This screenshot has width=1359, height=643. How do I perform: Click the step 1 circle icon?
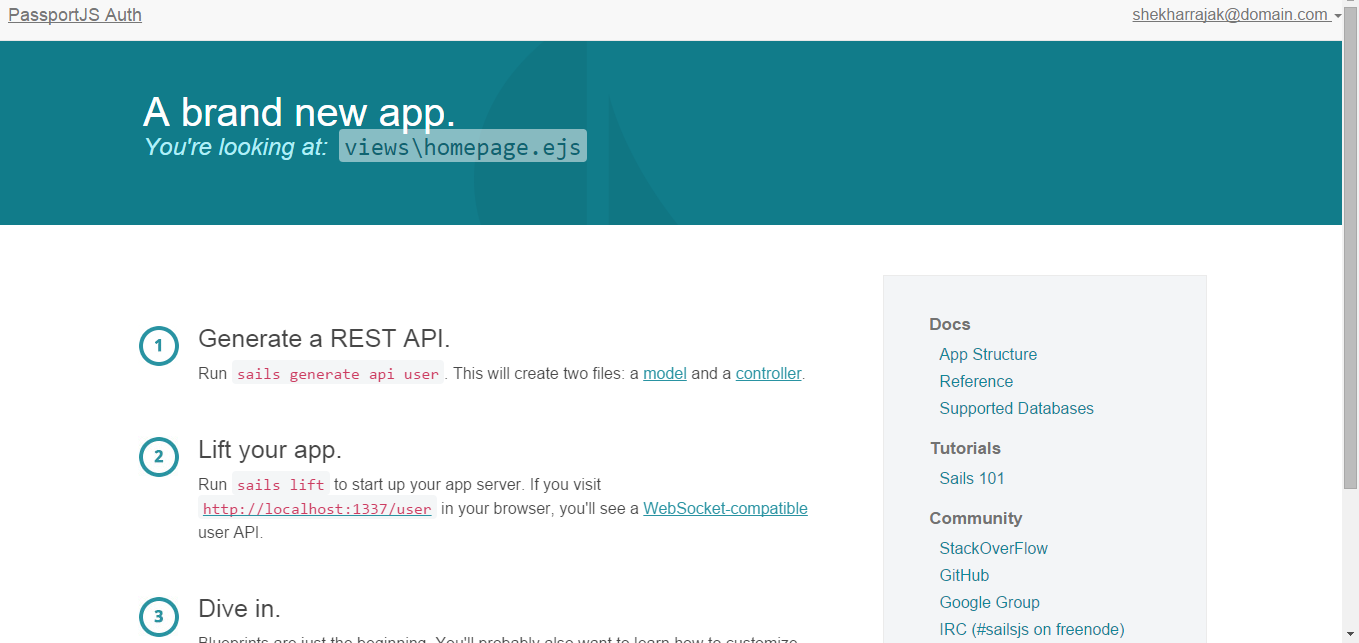point(158,347)
